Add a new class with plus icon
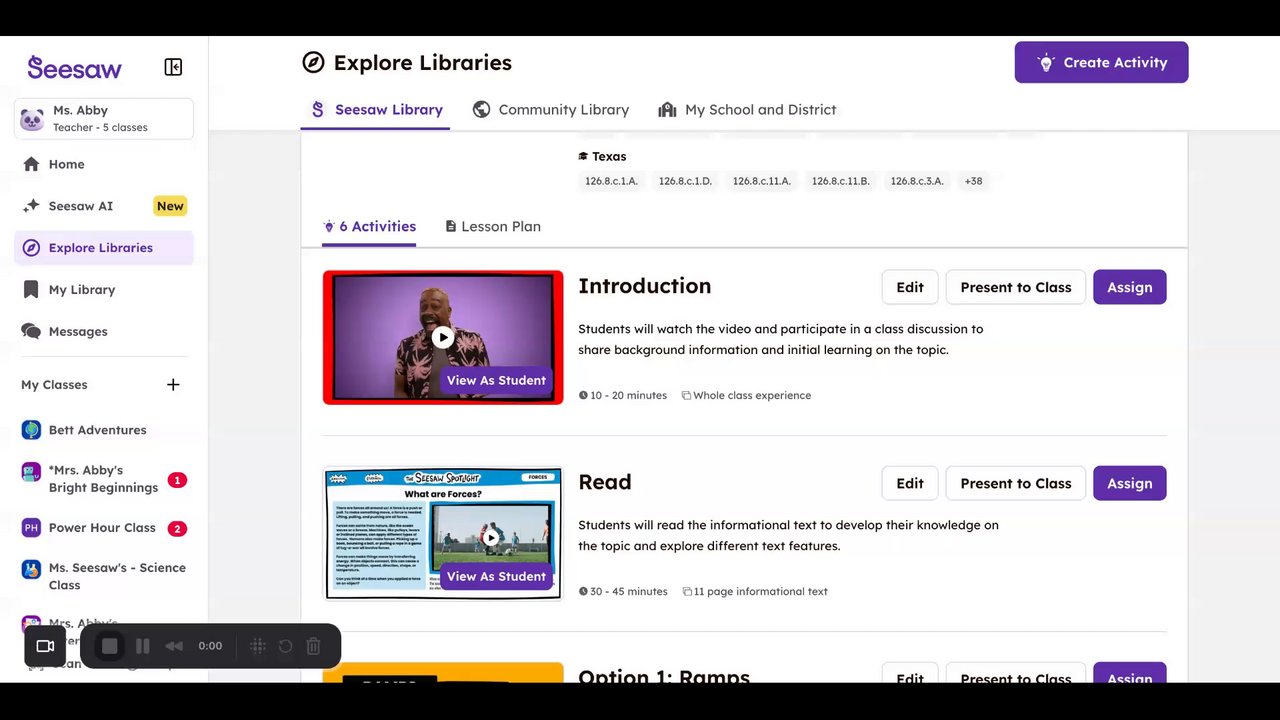Screen dimensions: 1280x720 pos(173,385)
